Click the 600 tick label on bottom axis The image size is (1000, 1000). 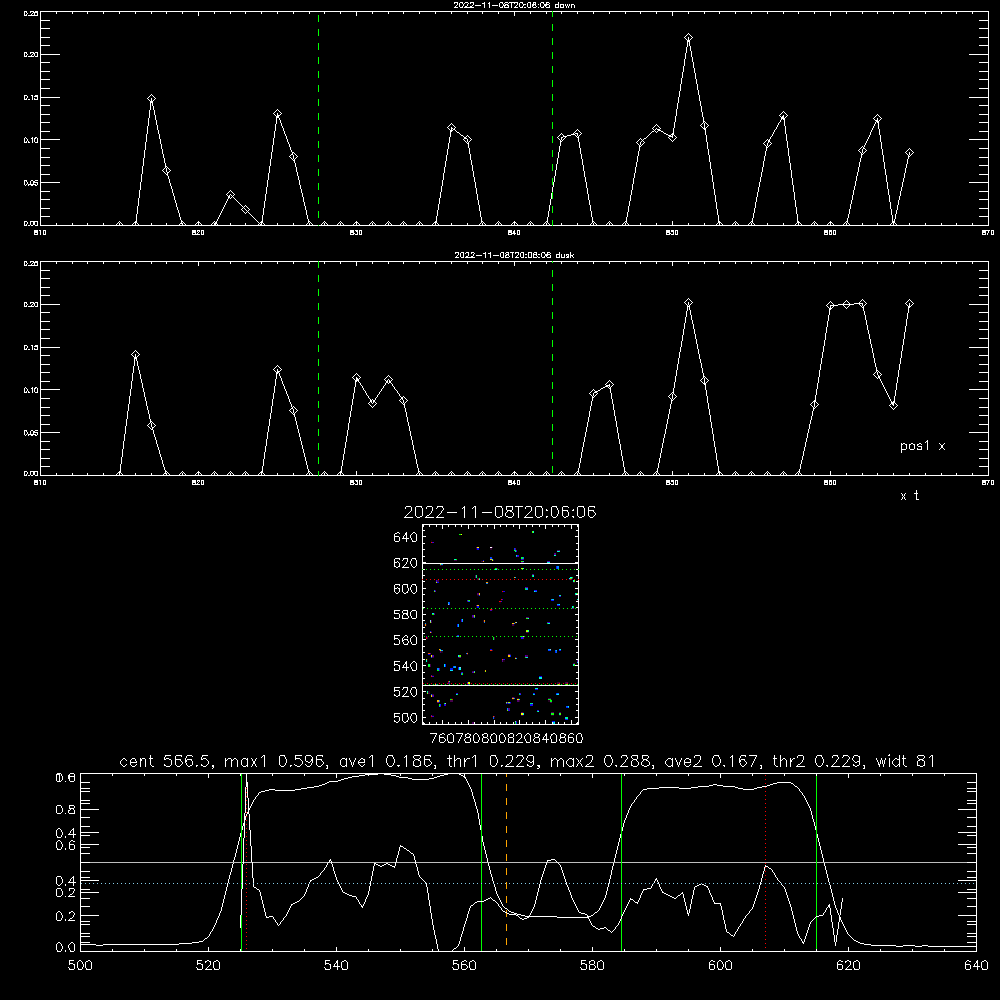721,966
